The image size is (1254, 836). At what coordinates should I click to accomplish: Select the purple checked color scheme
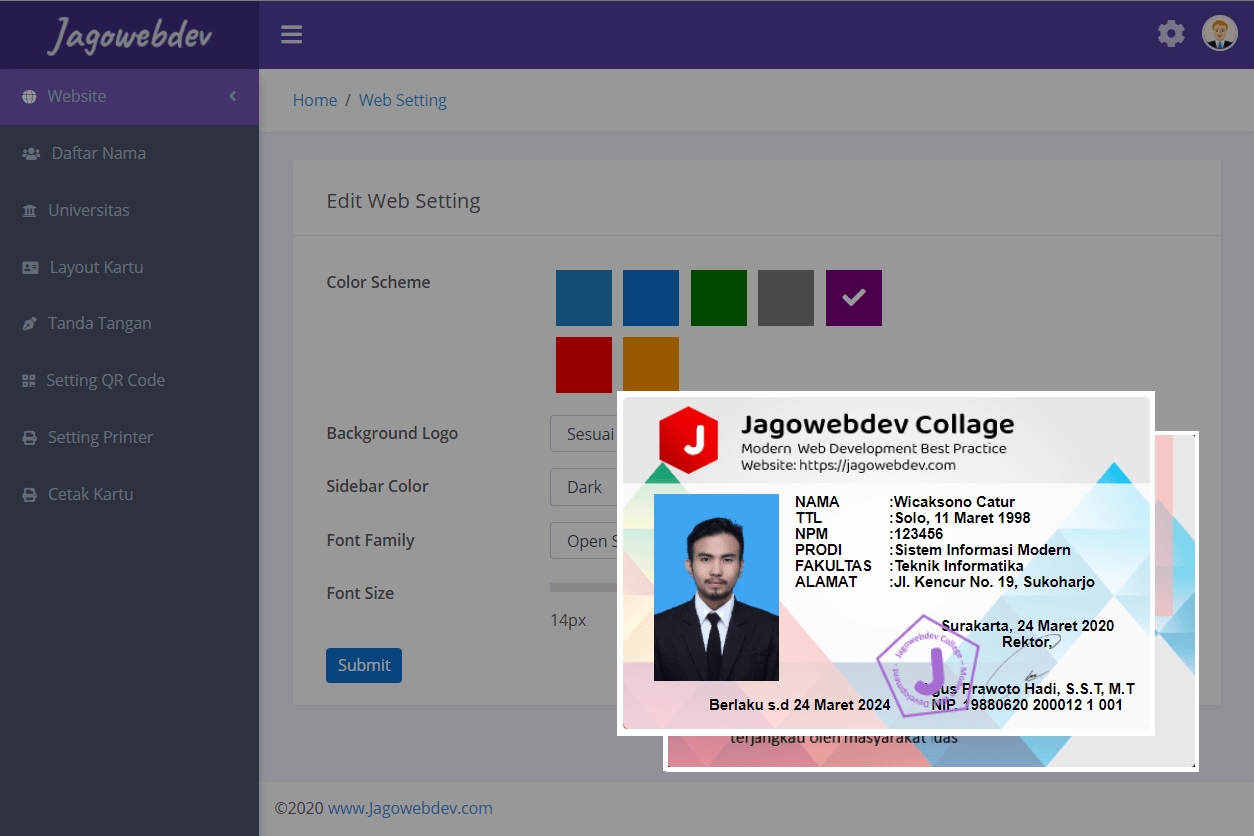coord(853,297)
